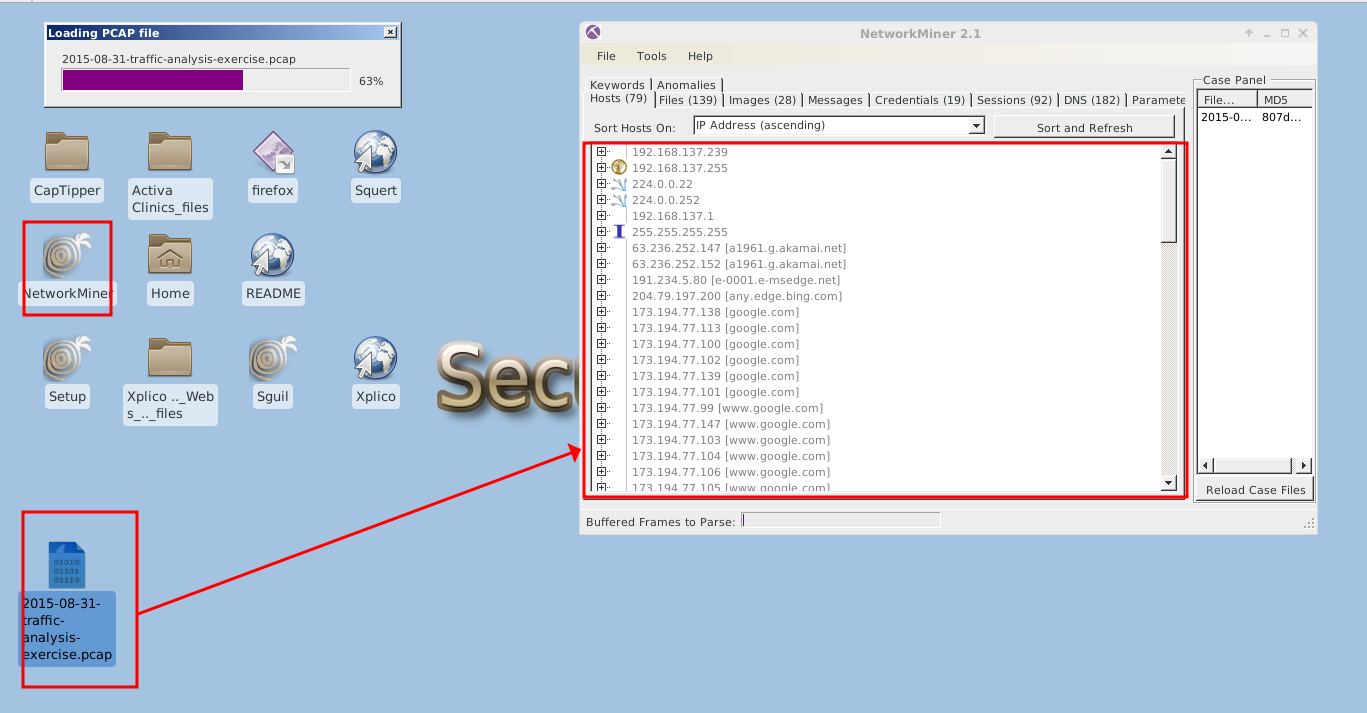Select host 173.194.77.100 [google.com]
Screen dimensions: 1367x713
715,344
